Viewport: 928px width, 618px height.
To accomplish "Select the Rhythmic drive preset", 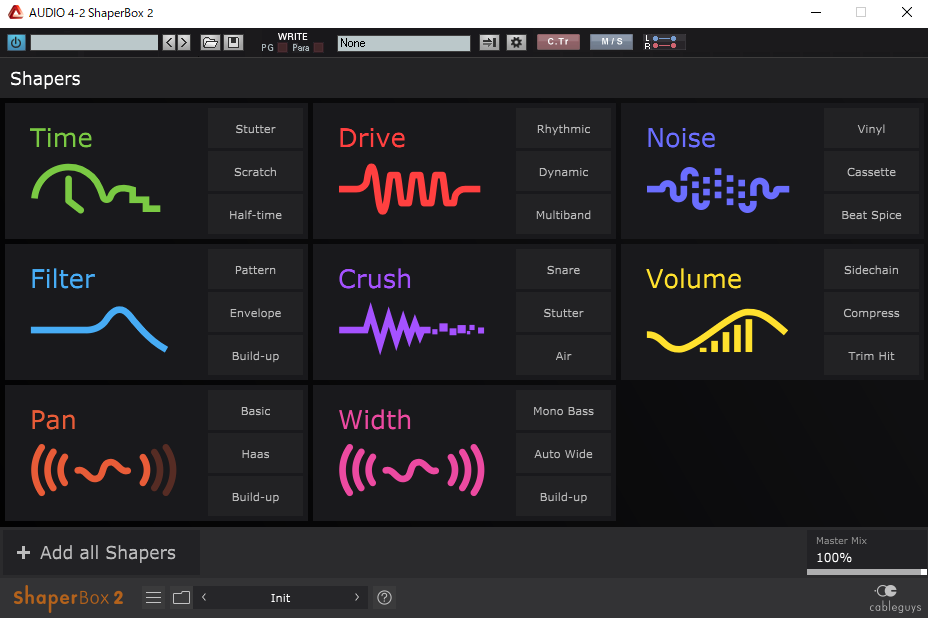I will [563, 128].
